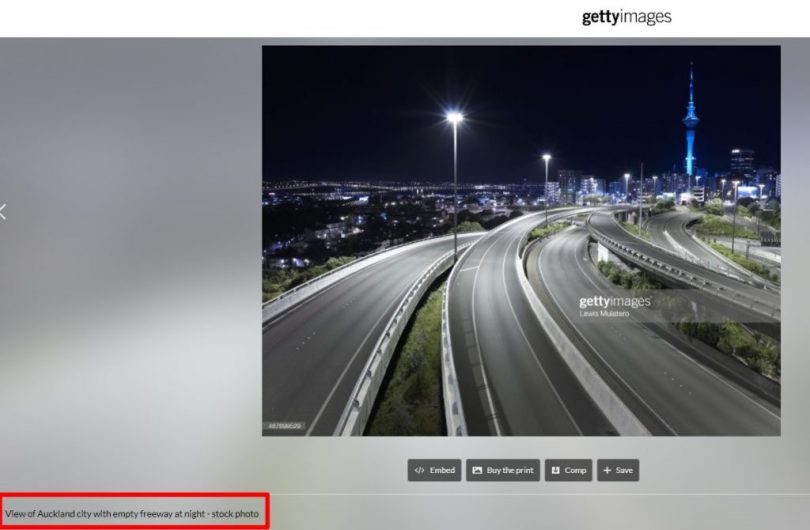The width and height of the screenshot is (810, 530).
Task: Click the Getty Images logo at top
Action: pos(626,17)
